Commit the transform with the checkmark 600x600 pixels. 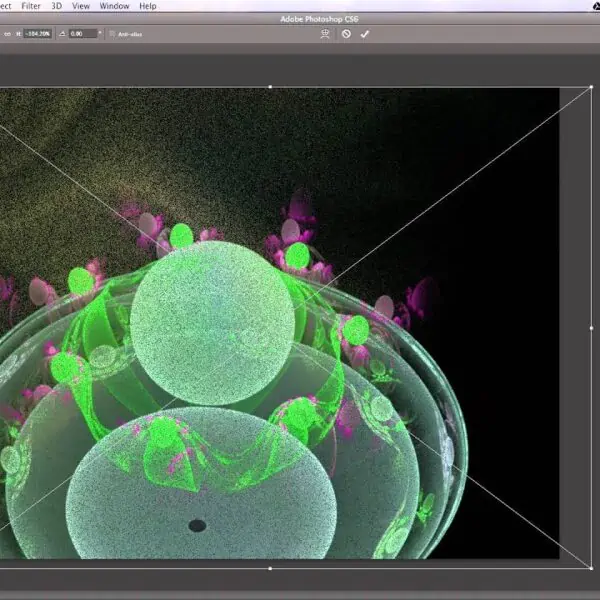[x=365, y=34]
